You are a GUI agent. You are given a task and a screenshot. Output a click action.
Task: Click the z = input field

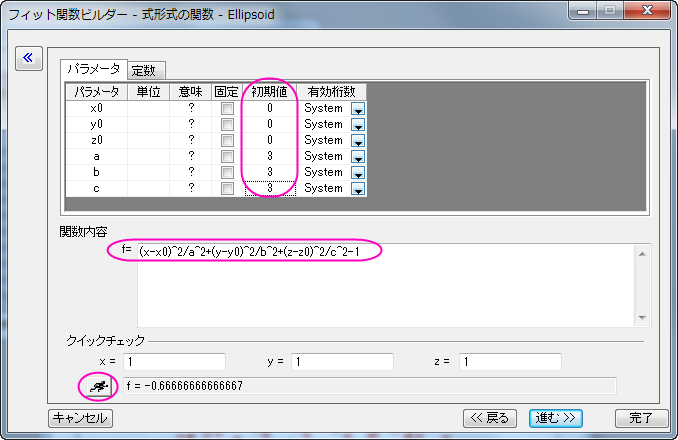click(x=510, y=362)
